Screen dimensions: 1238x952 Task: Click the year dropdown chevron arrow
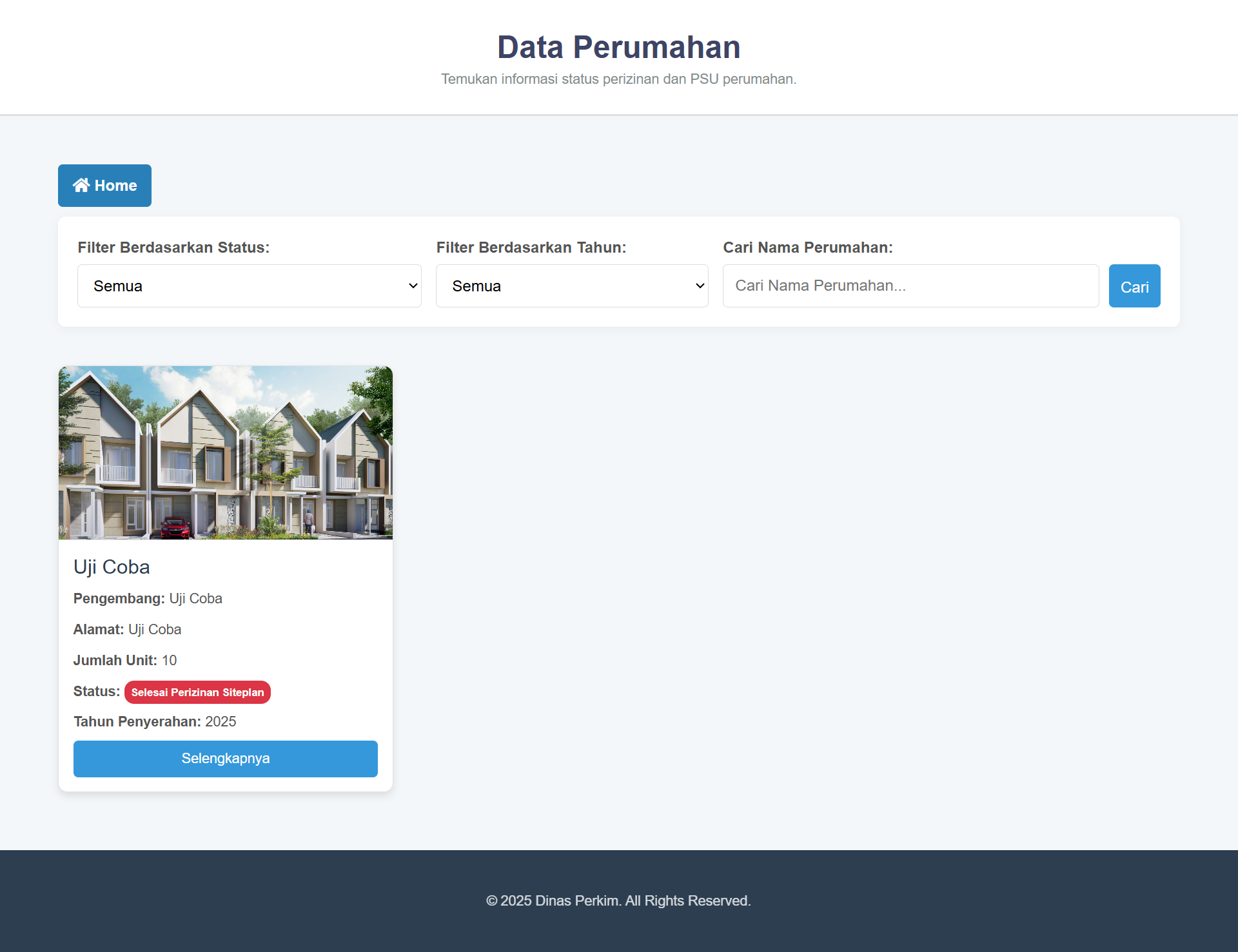click(700, 286)
